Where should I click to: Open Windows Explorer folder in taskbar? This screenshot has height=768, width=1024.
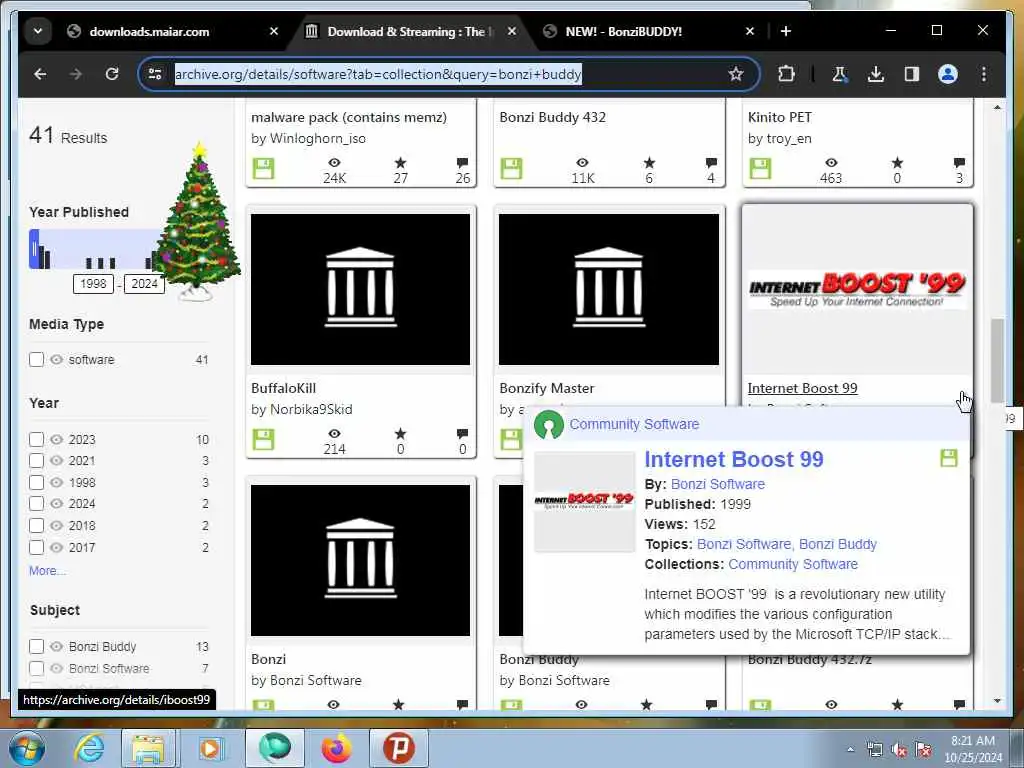pos(149,748)
